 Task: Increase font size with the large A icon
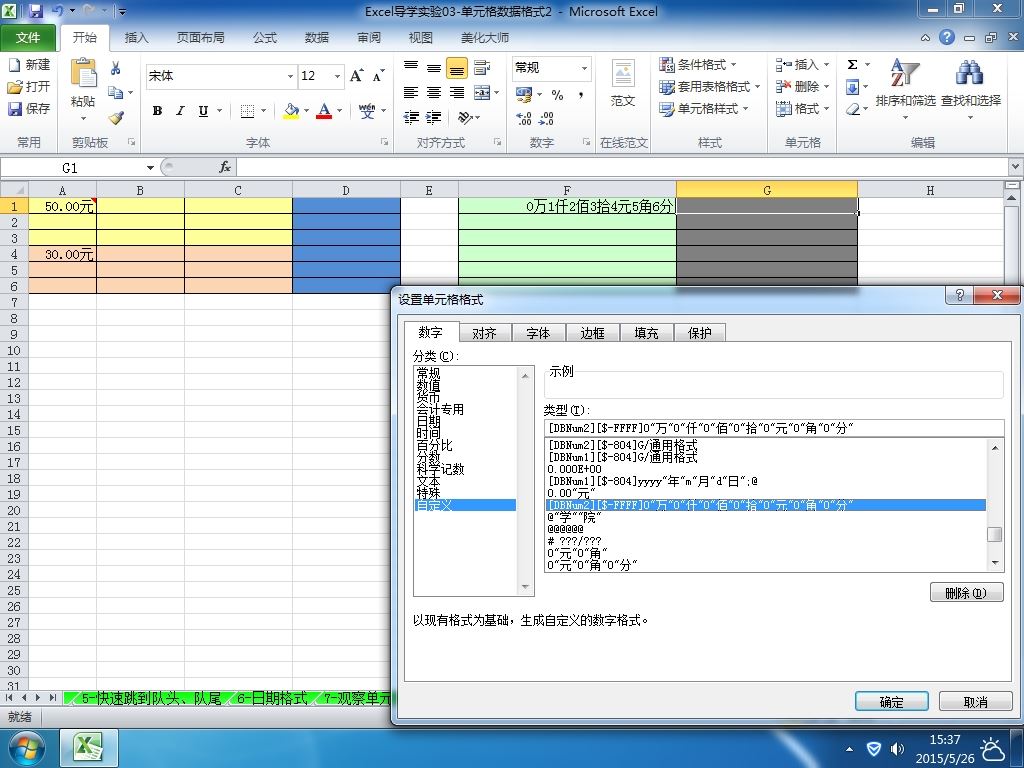(x=357, y=76)
